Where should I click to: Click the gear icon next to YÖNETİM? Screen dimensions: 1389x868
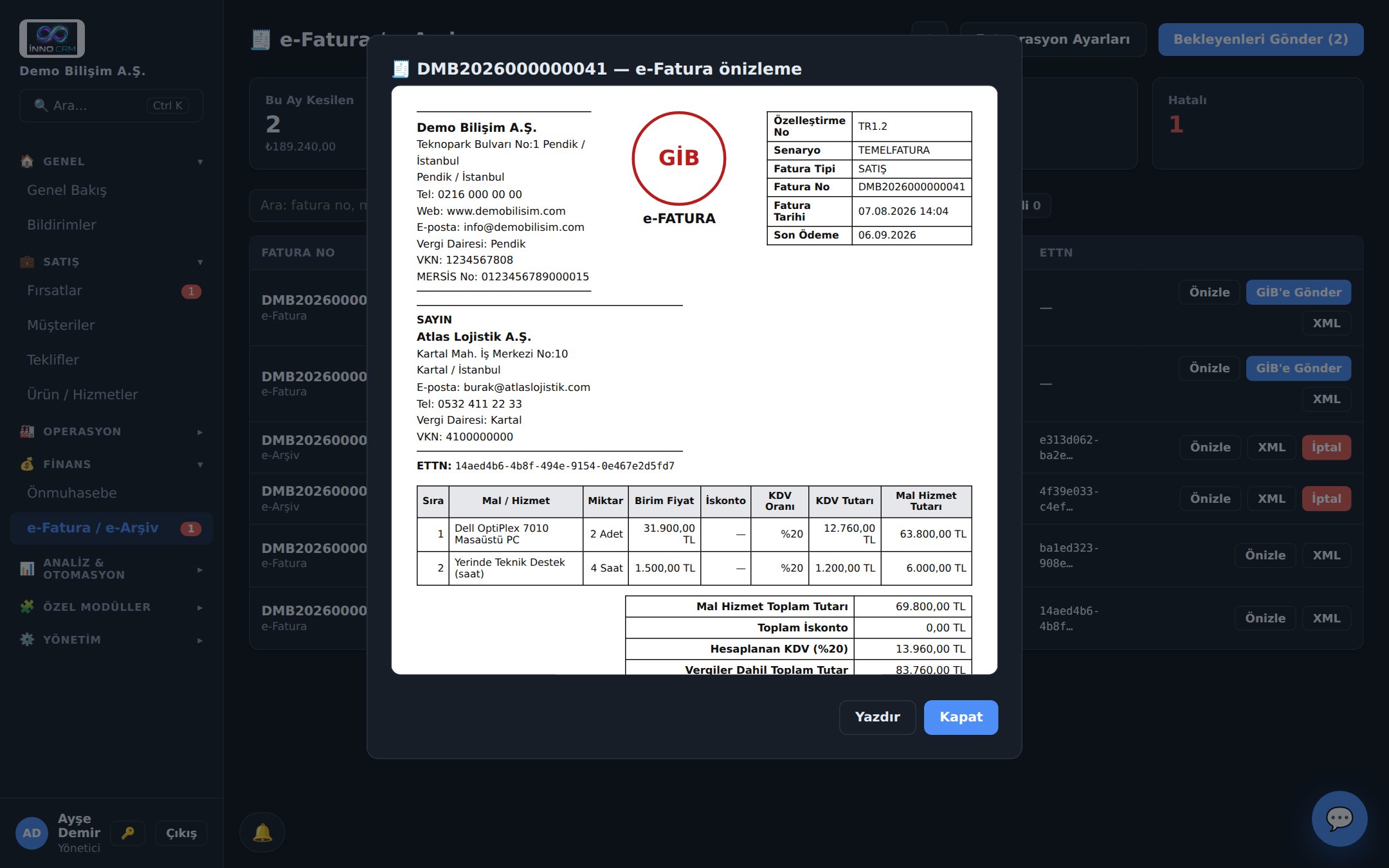coord(27,640)
